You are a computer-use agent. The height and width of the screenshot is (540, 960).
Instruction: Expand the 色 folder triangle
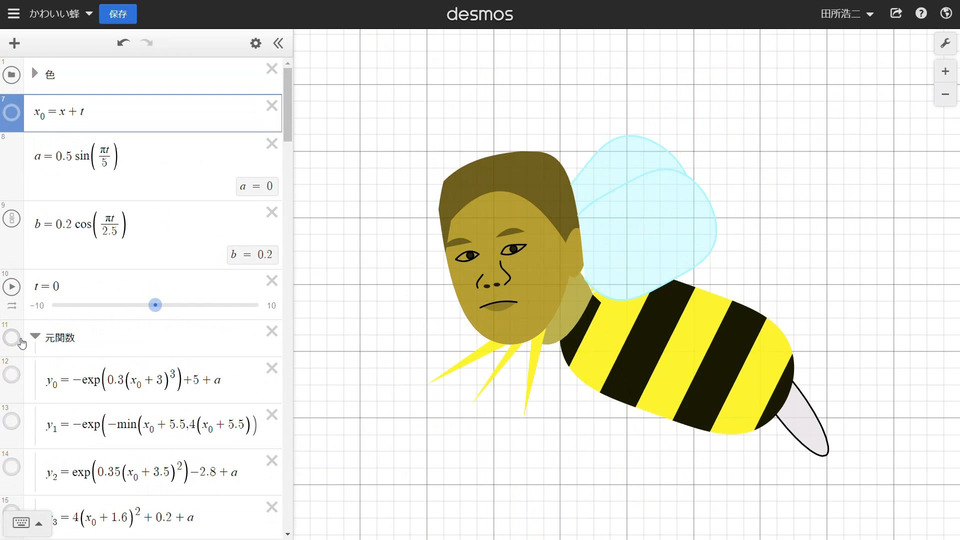coord(35,73)
